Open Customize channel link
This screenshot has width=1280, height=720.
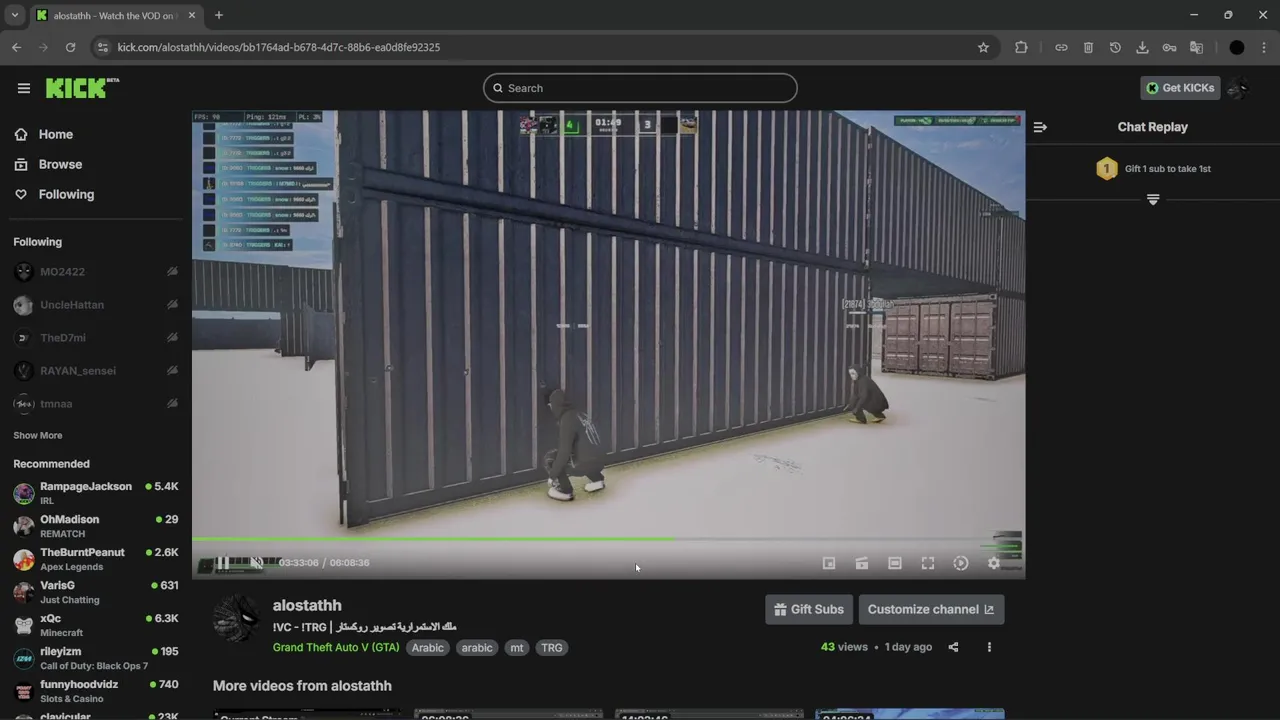[931, 609]
